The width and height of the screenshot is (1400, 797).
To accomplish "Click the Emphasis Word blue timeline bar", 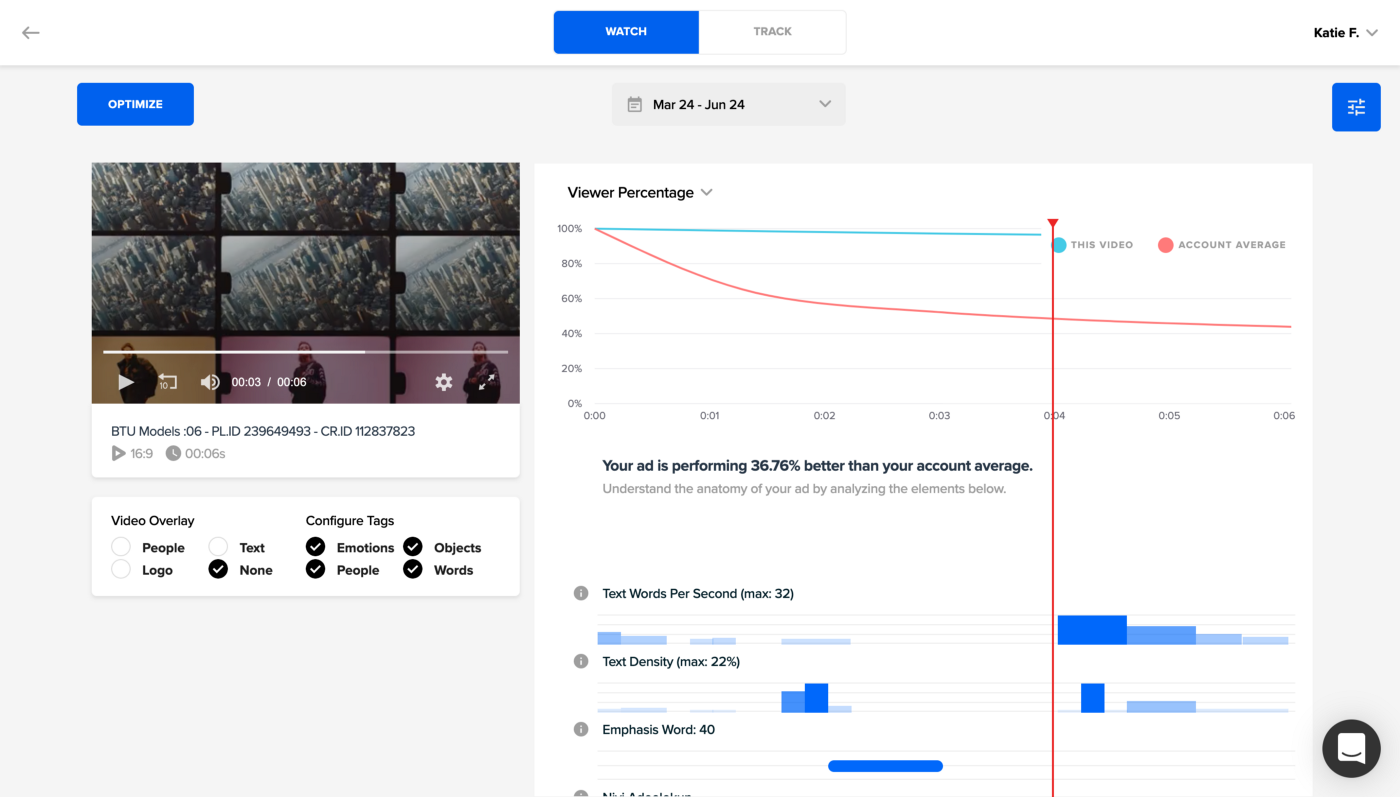I will click(885, 766).
